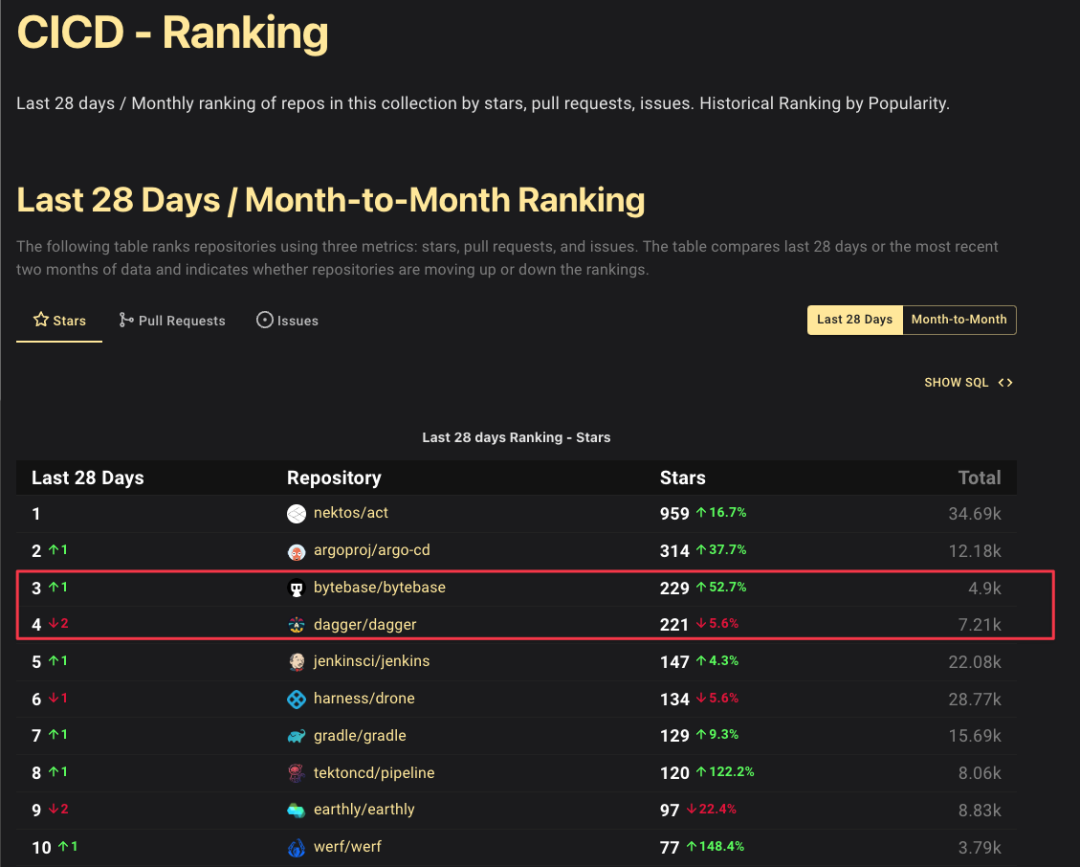Click the tektoncd/pipeline avatar icon
This screenshot has height=867, width=1080.
click(296, 773)
